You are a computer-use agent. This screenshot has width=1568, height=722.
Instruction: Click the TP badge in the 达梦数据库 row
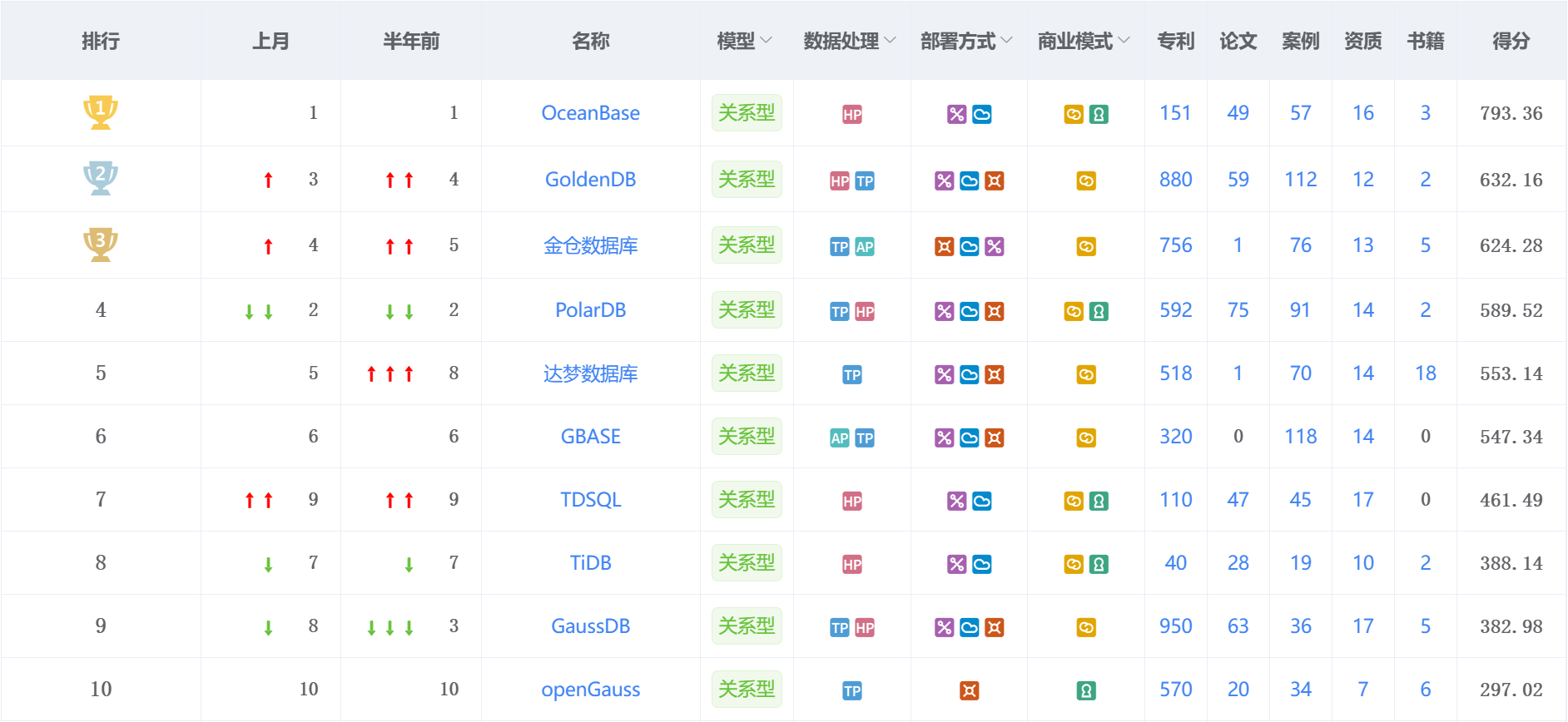coord(852,375)
